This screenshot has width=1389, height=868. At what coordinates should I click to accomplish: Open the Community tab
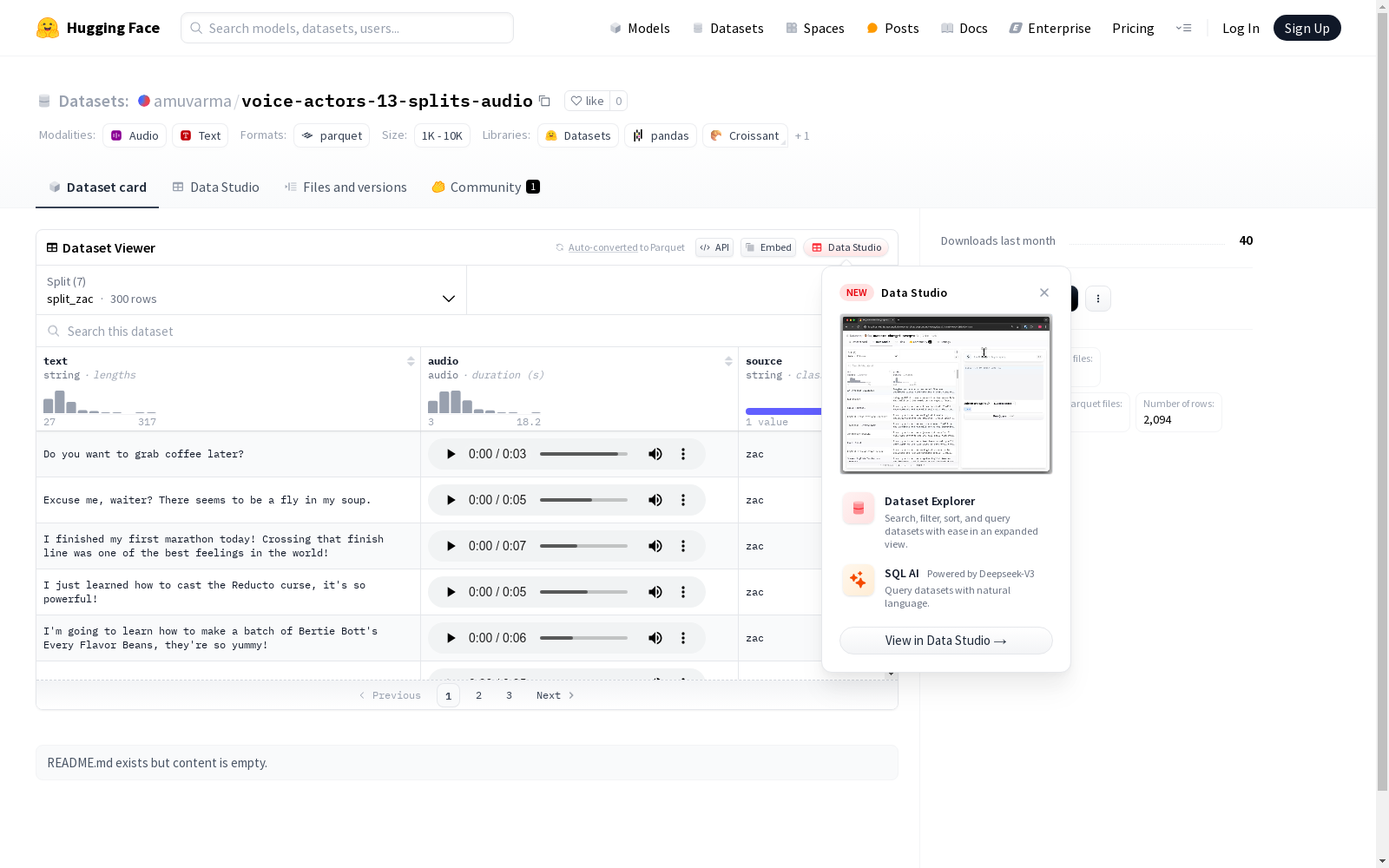[486, 187]
